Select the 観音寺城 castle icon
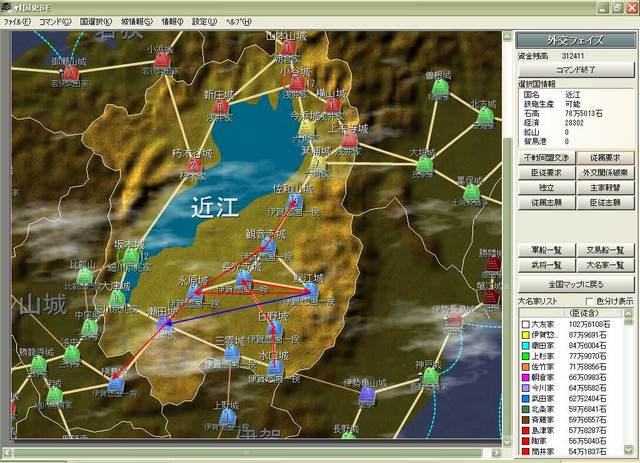 tap(268, 245)
